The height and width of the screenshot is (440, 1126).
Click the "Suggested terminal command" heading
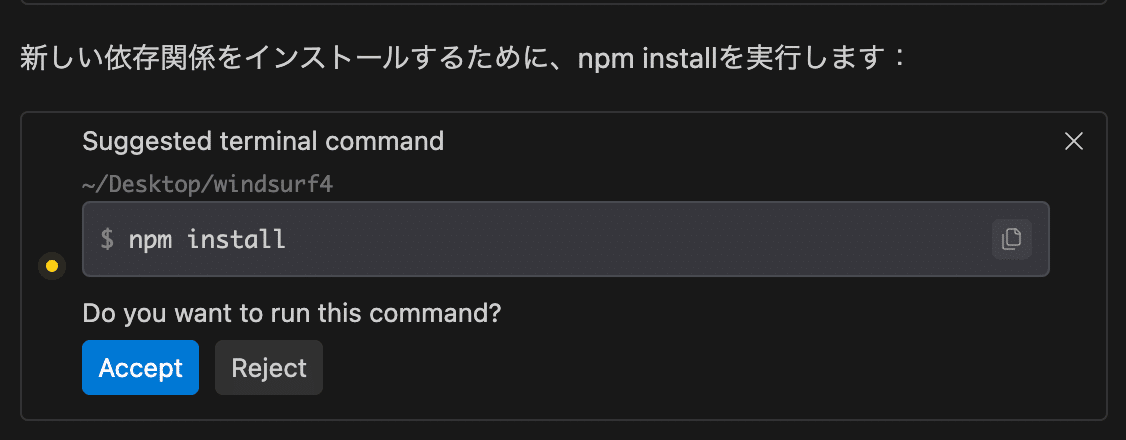click(263, 141)
